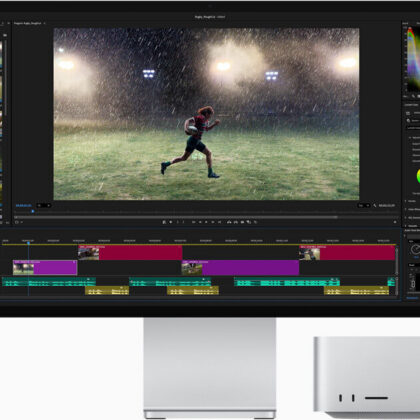Click the blue playhead timecode field
Image resolution: width=420 pixels, height=420 pixels.
[23, 206]
